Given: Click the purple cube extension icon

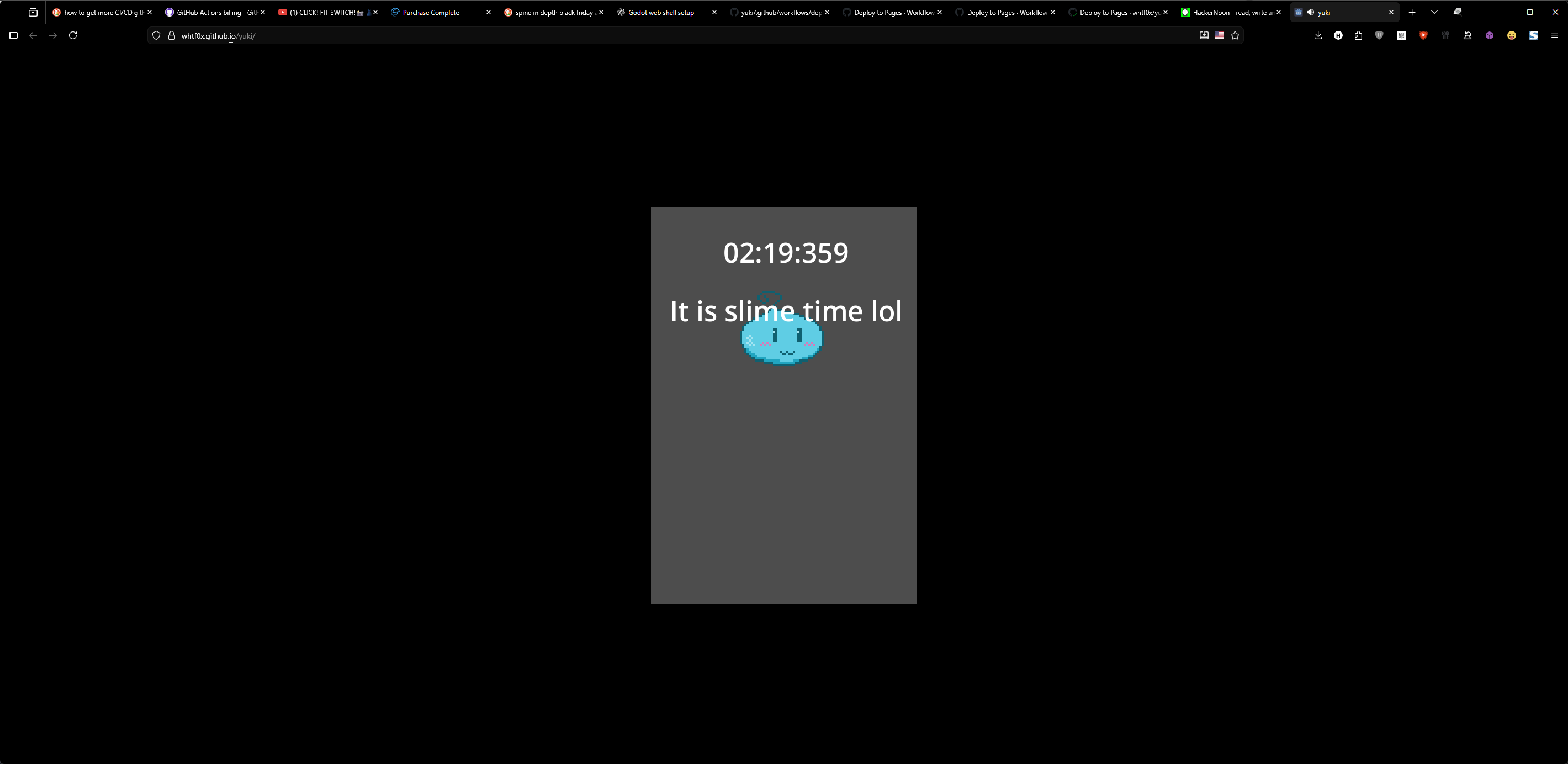Looking at the screenshot, I should pyautogui.click(x=1490, y=35).
